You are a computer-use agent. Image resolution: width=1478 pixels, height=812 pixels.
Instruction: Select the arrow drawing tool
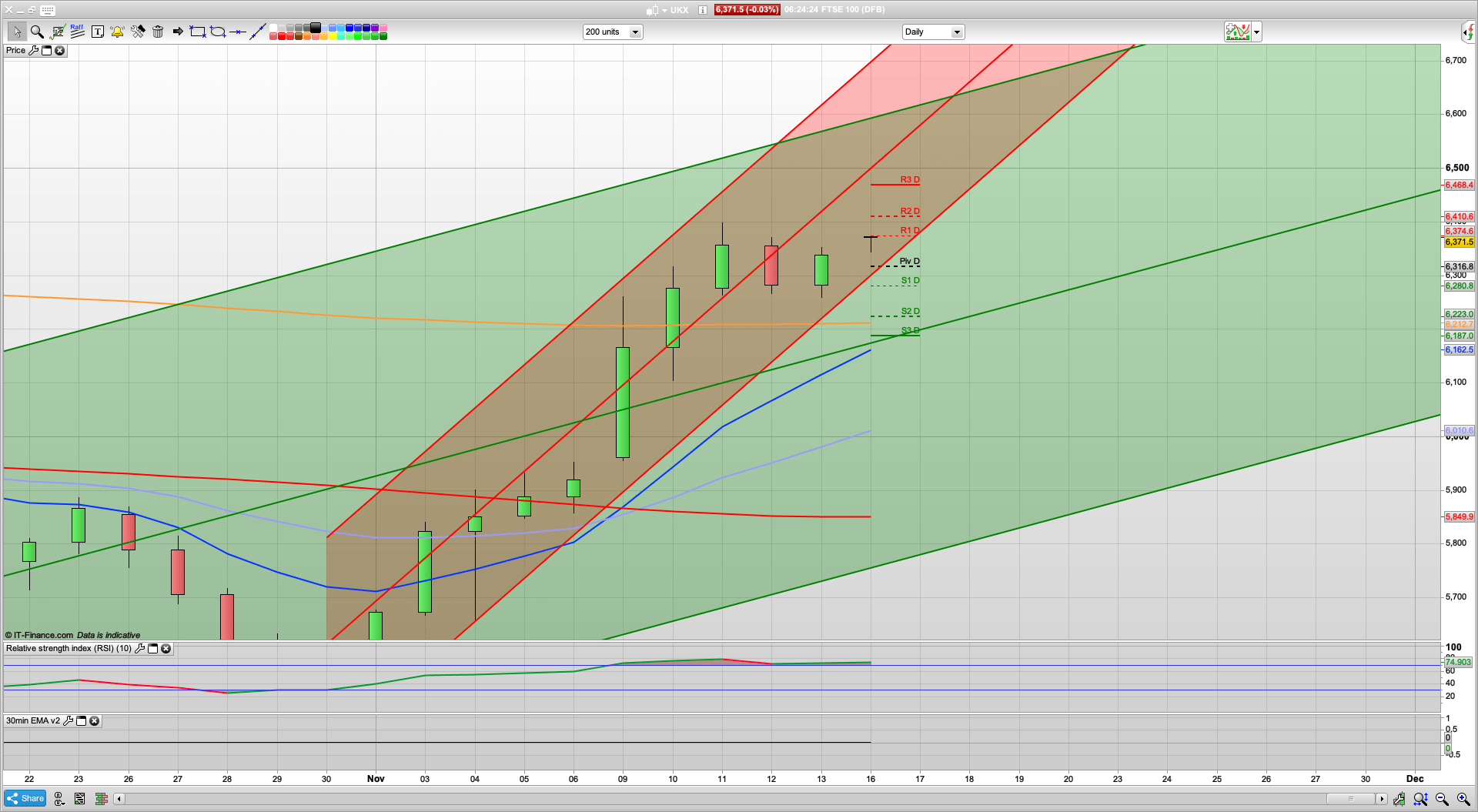coord(177,32)
